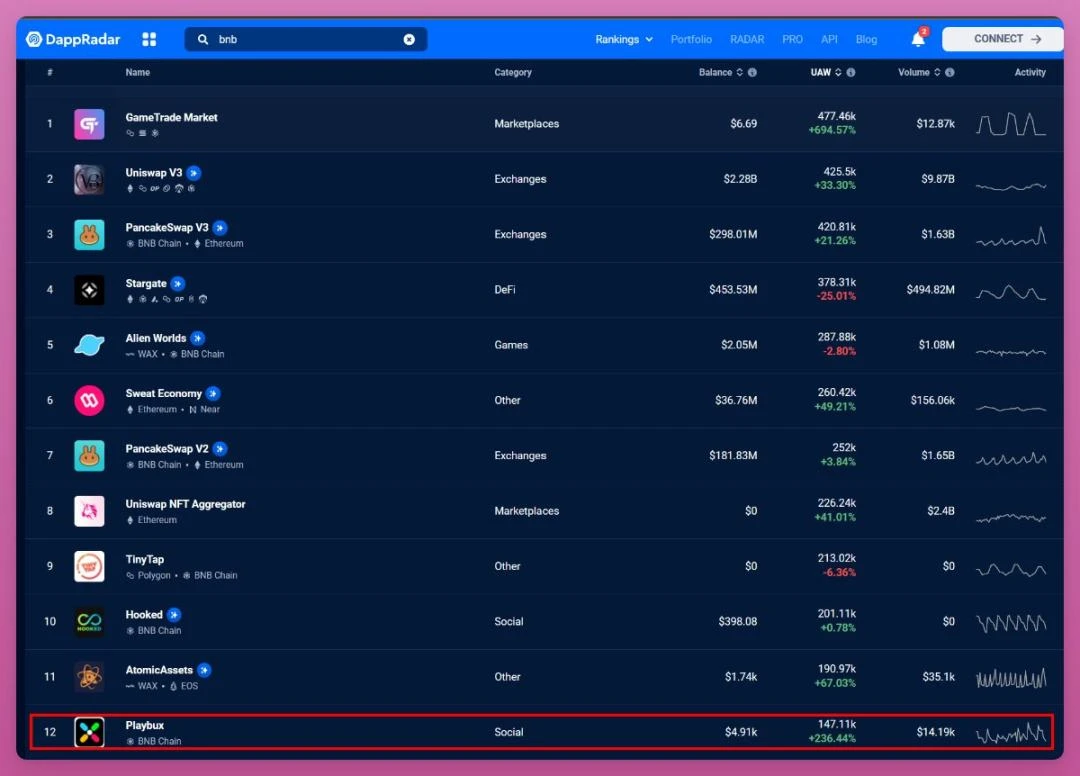
Task: Click into the search box containing bnb
Action: point(300,39)
